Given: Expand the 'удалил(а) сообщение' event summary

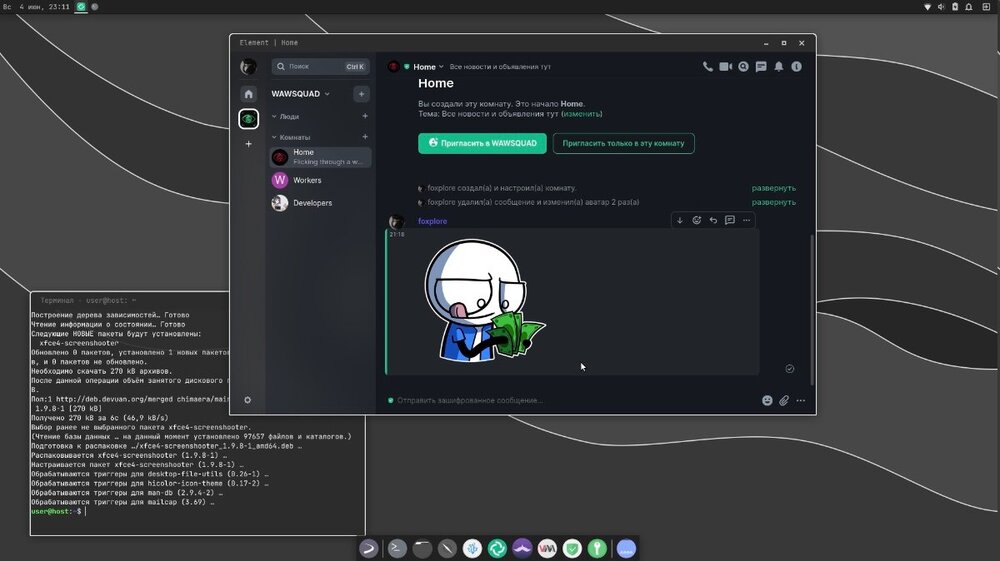Looking at the screenshot, I should (x=774, y=202).
